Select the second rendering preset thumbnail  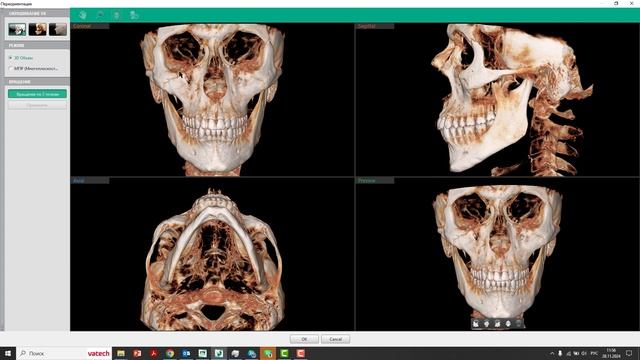point(38,29)
